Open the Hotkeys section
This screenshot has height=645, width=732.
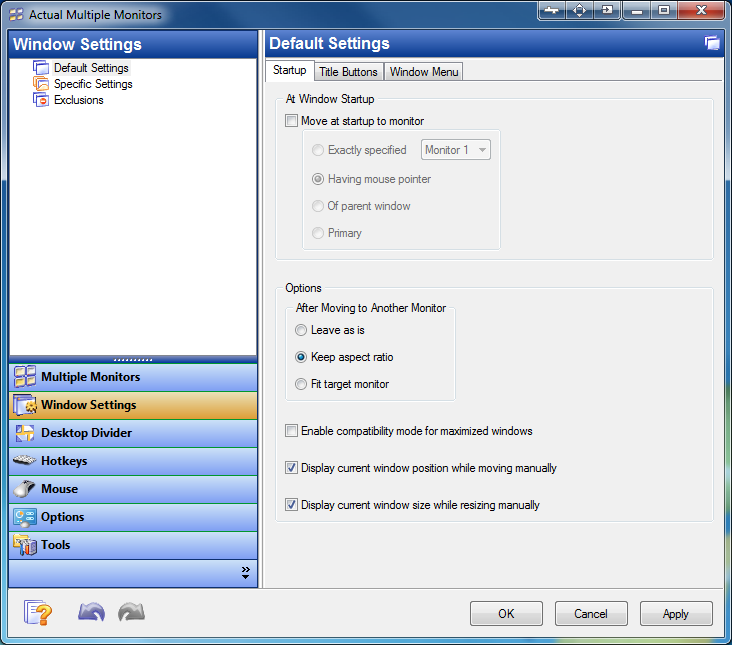[133, 461]
